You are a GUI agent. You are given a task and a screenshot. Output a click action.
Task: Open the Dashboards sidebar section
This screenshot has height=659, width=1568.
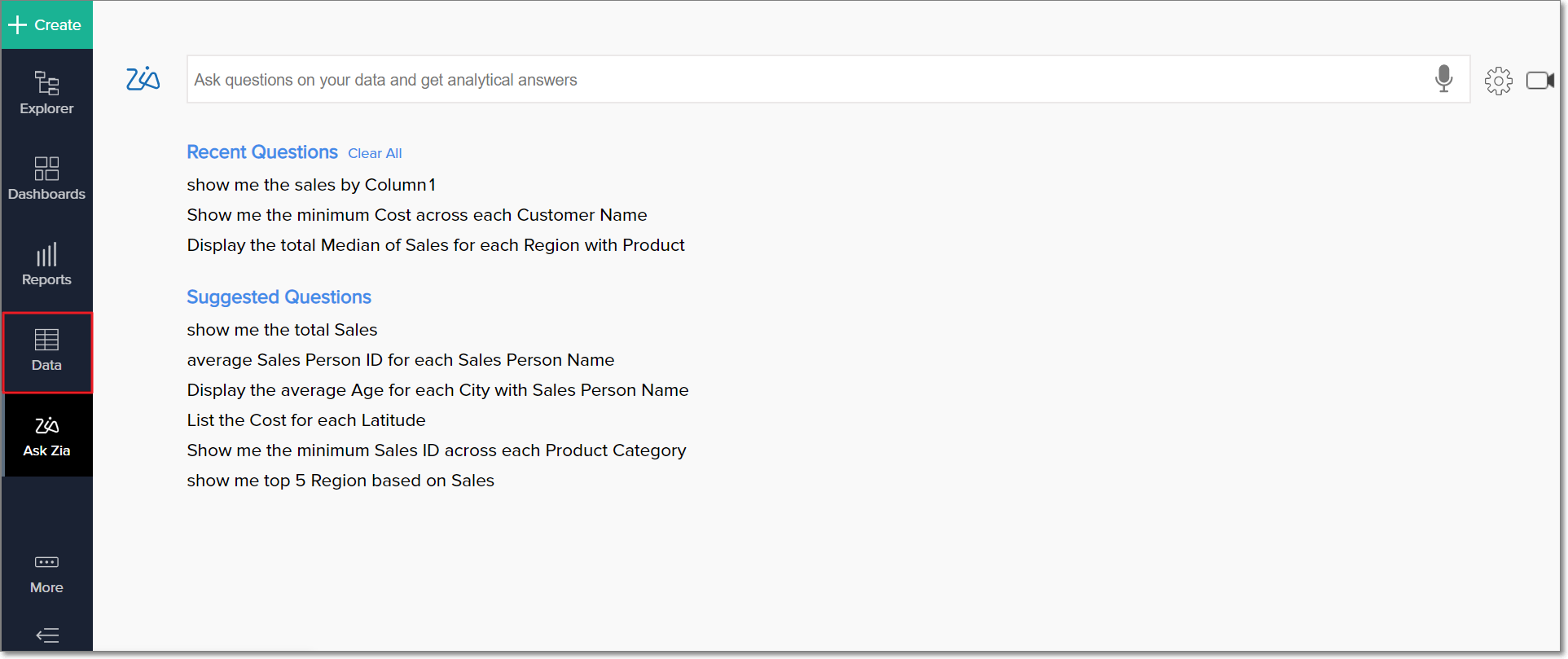pos(46,178)
